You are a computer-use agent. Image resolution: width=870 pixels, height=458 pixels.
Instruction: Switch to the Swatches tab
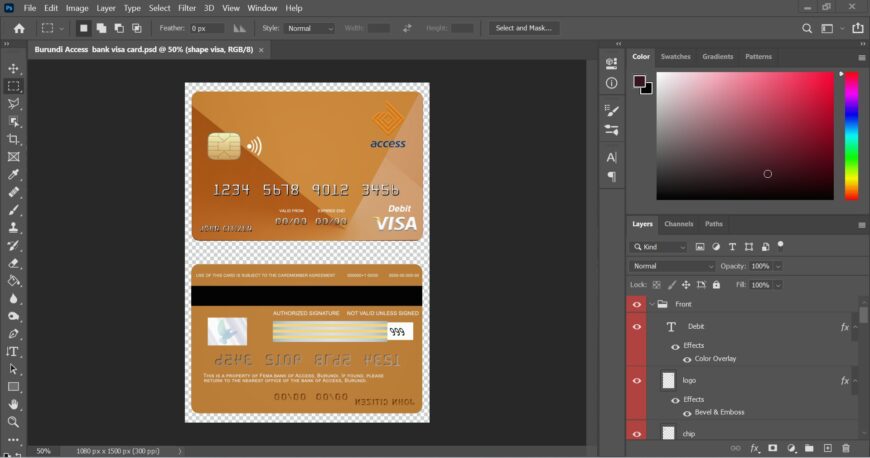click(x=675, y=57)
